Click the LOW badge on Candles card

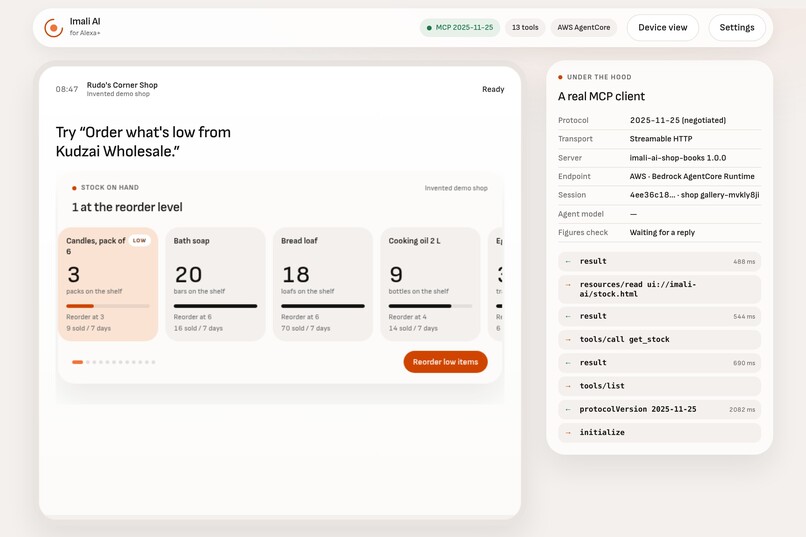[139, 240]
